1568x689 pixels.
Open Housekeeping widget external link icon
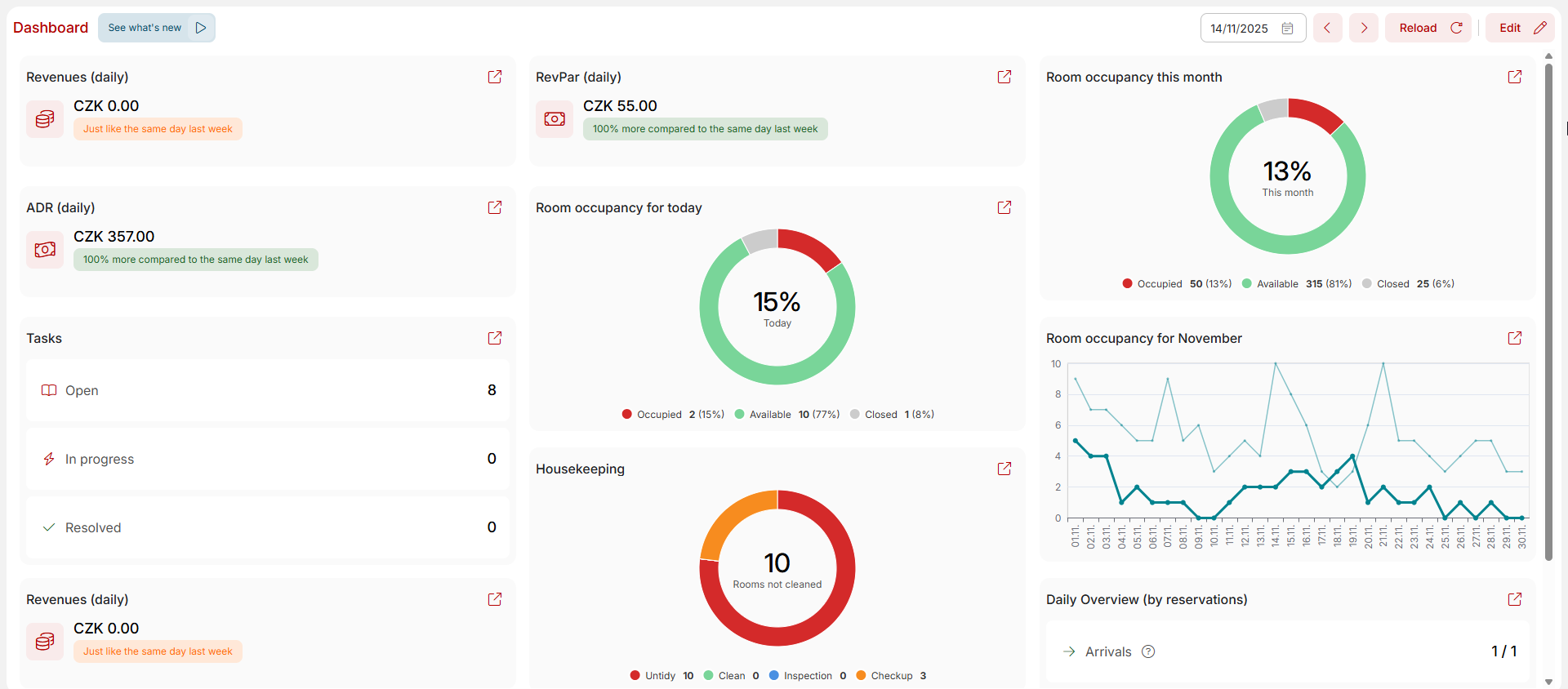1004,469
